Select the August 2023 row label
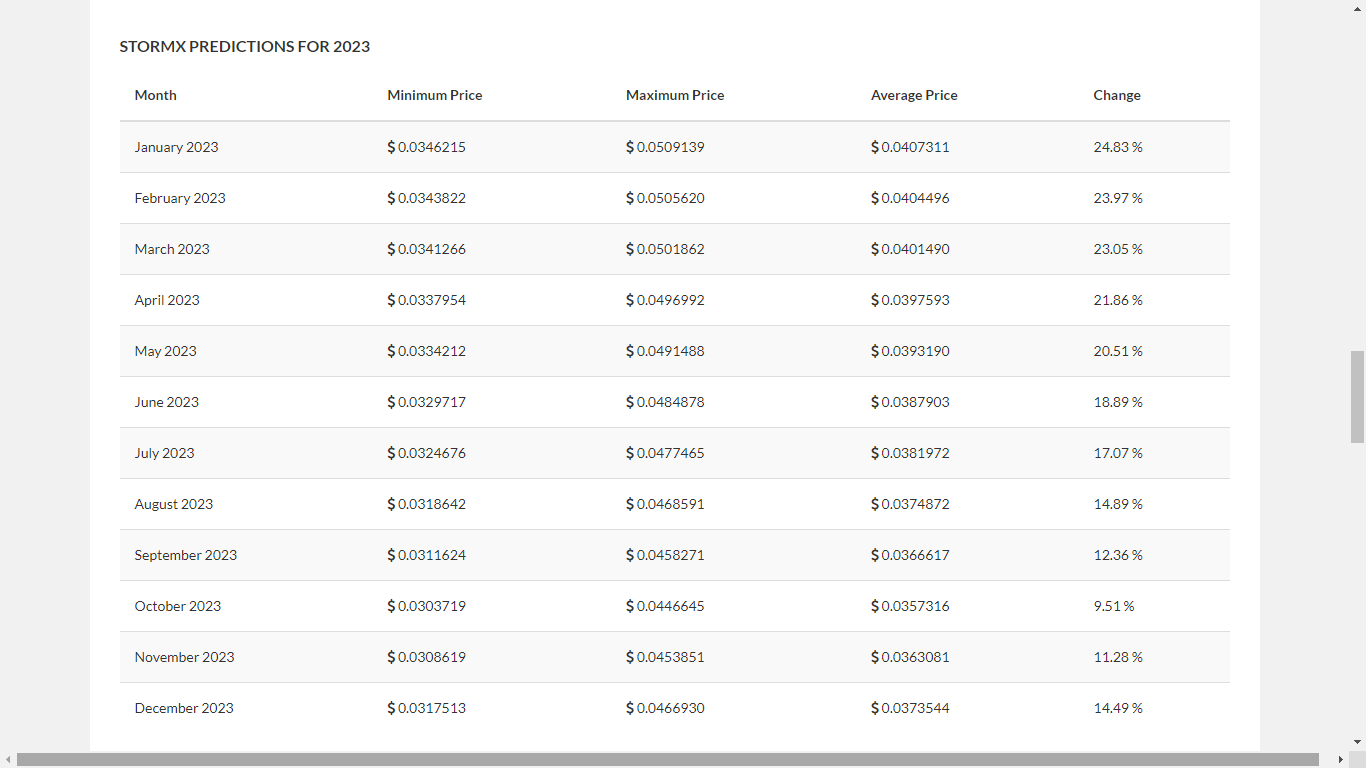 174,504
